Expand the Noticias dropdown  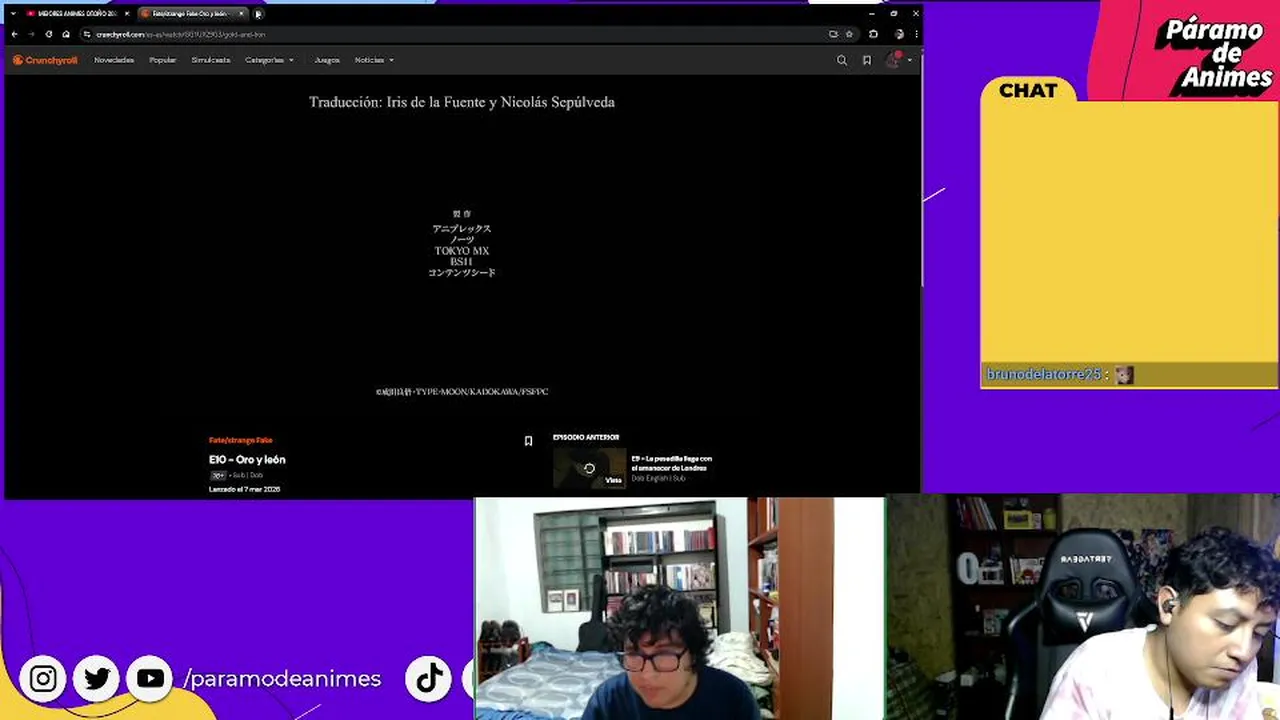(374, 60)
